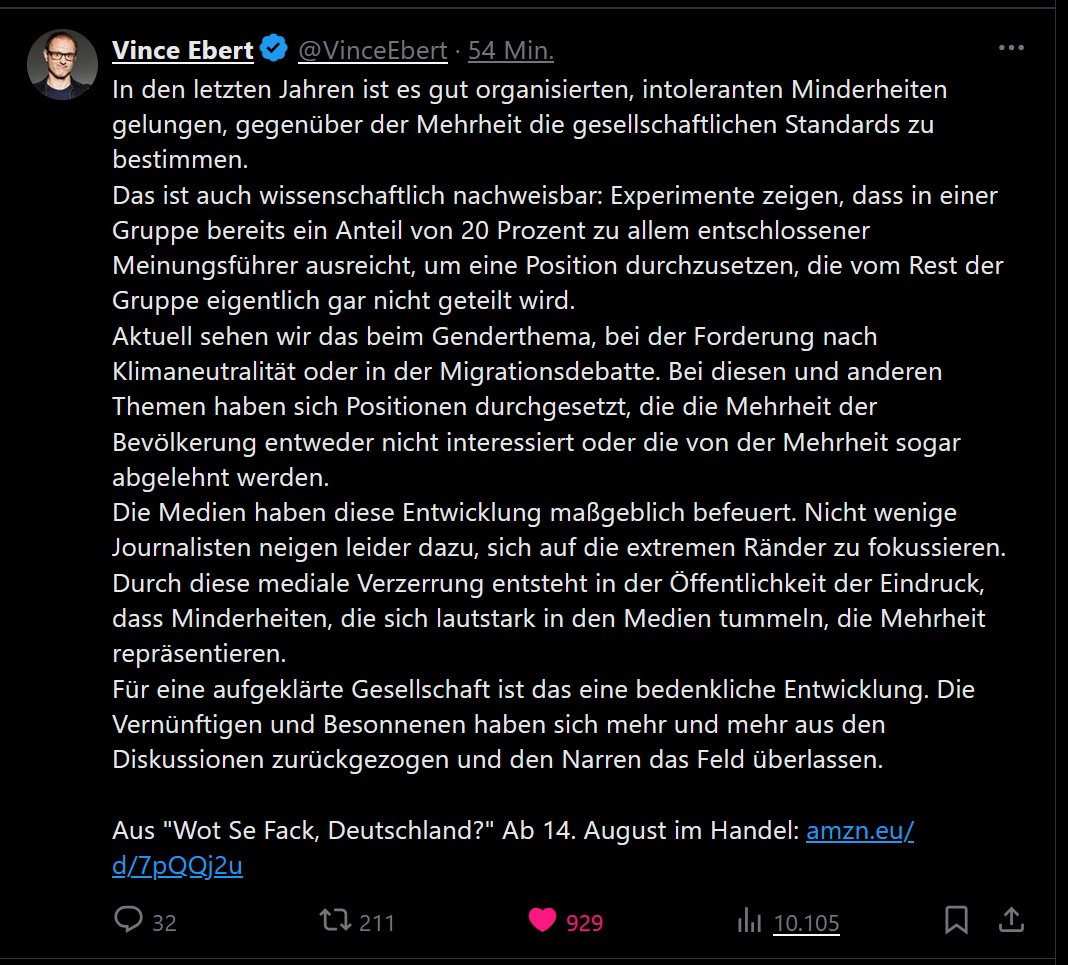Screen dimensions: 1068x965
Task: Click the blue verified badge
Action: 273,49
